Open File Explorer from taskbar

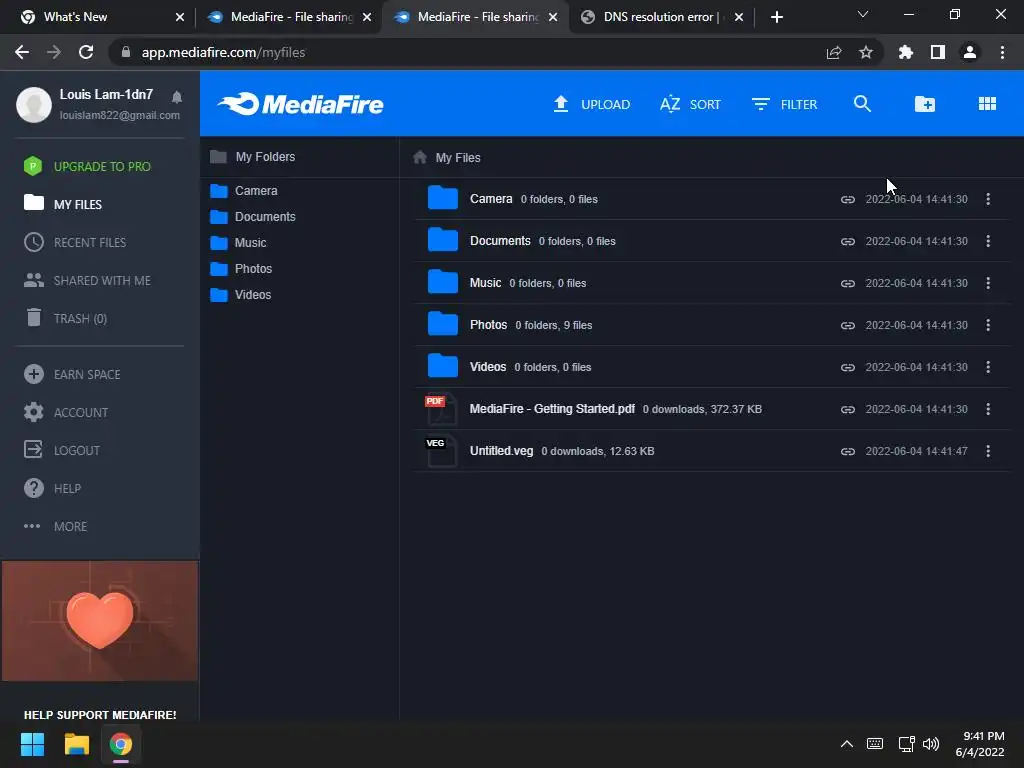tap(76, 744)
